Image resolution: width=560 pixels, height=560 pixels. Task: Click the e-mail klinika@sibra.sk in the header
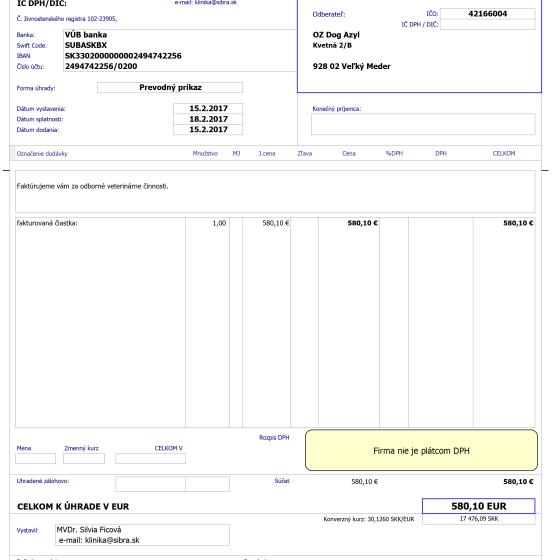tap(206, 2)
